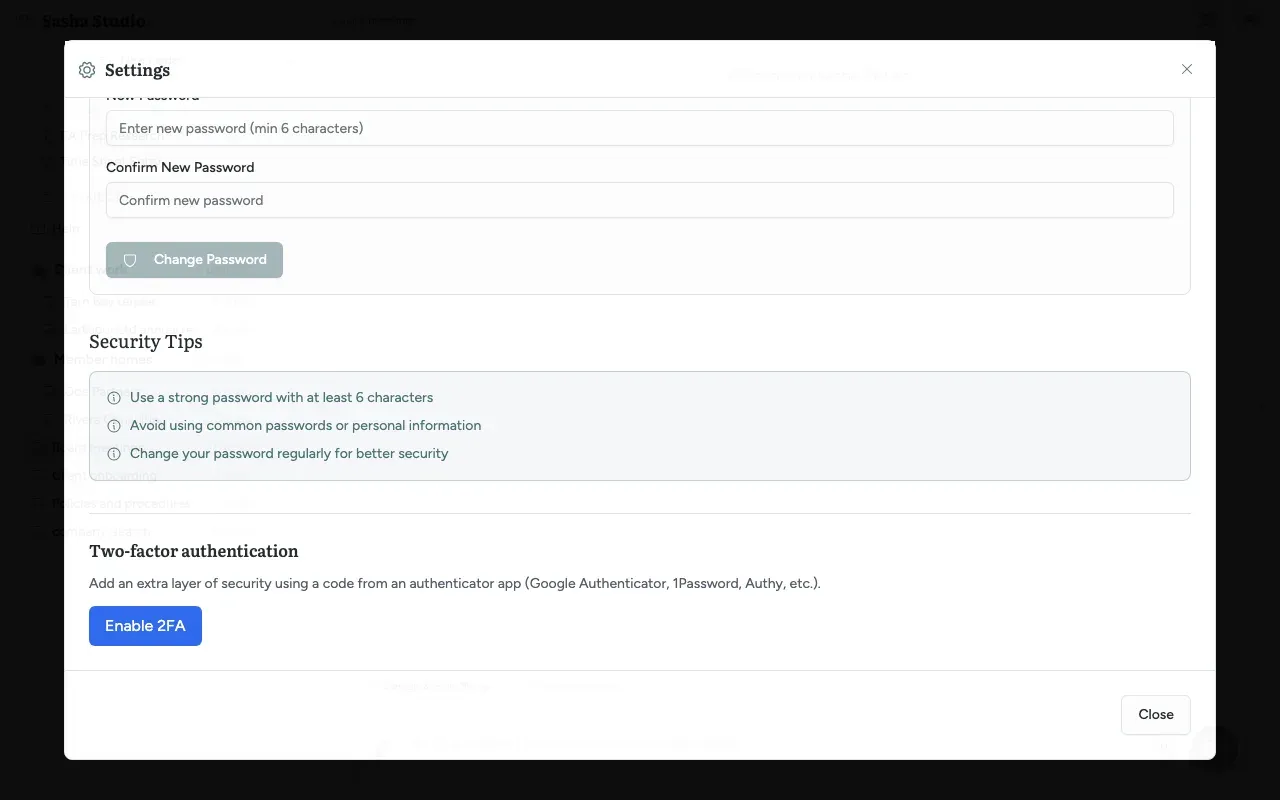Click the authenticator app description text
The height and width of the screenshot is (800, 1280).
455,583
